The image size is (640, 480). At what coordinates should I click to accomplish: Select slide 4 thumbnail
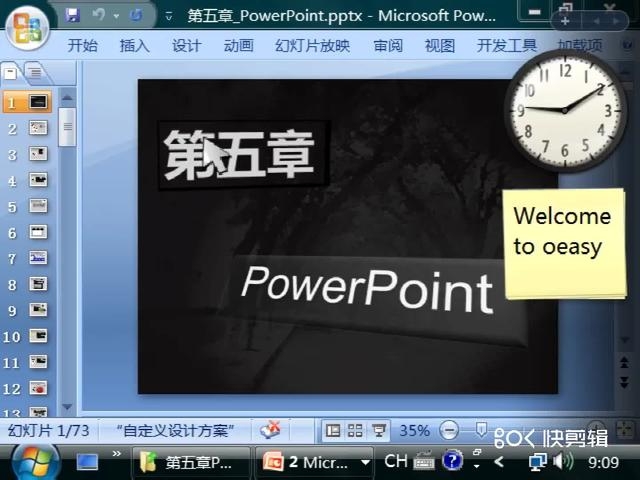[x=38, y=180]
